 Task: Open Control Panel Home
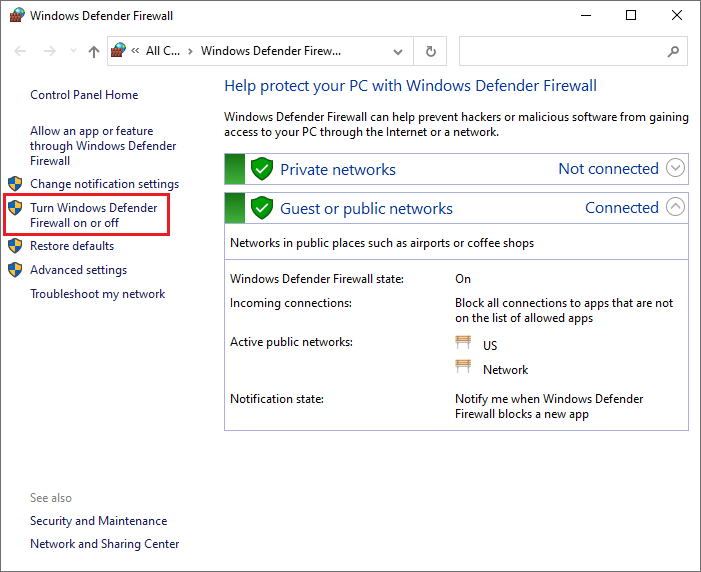click(x=84, y=95)
